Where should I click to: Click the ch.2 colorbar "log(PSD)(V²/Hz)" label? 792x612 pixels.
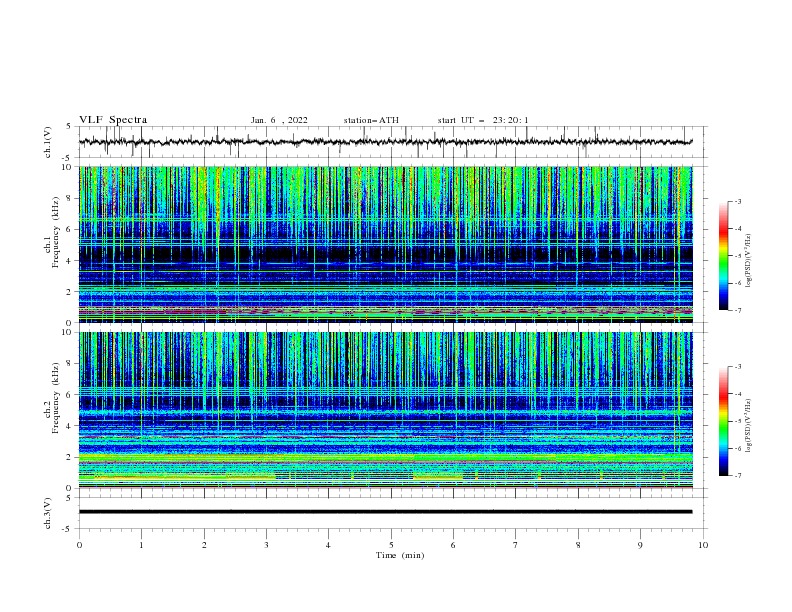pos(749,425)
